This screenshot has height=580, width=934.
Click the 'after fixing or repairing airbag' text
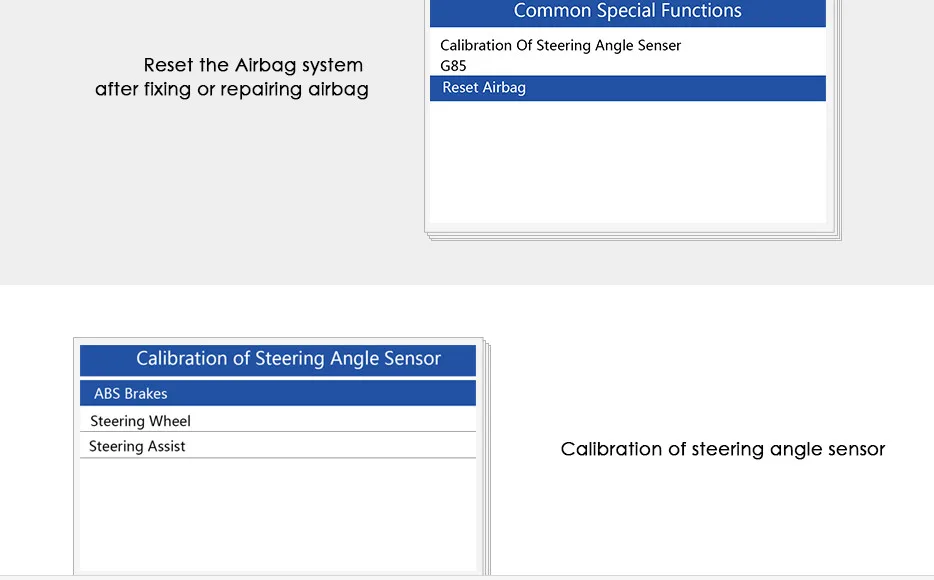(232, 89)
